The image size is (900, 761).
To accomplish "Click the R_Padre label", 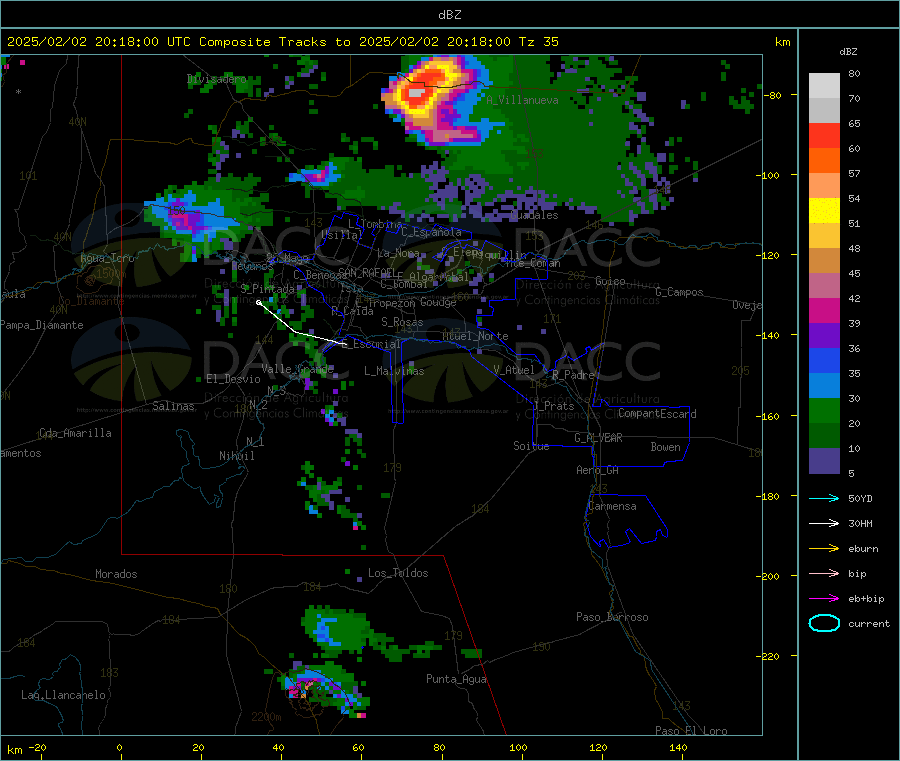I will click(573, 375).
